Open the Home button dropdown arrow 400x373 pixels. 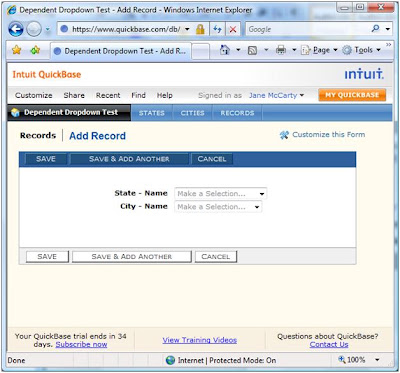[238, 50]
